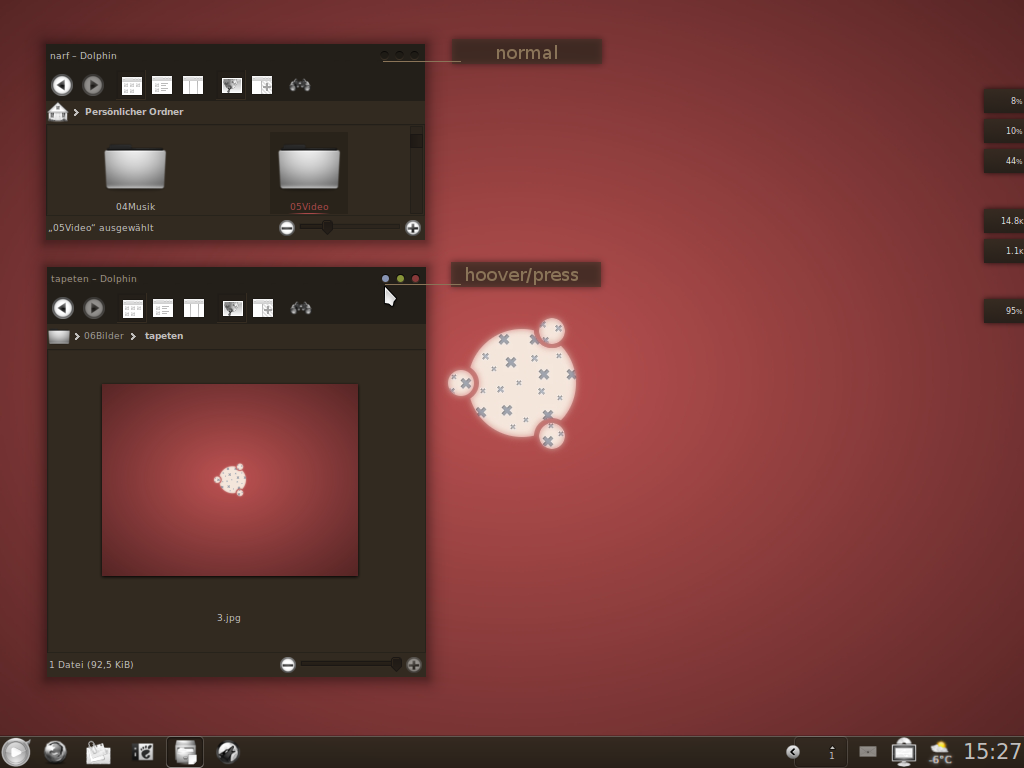Zoom in icons in narf window

[413, 228]
